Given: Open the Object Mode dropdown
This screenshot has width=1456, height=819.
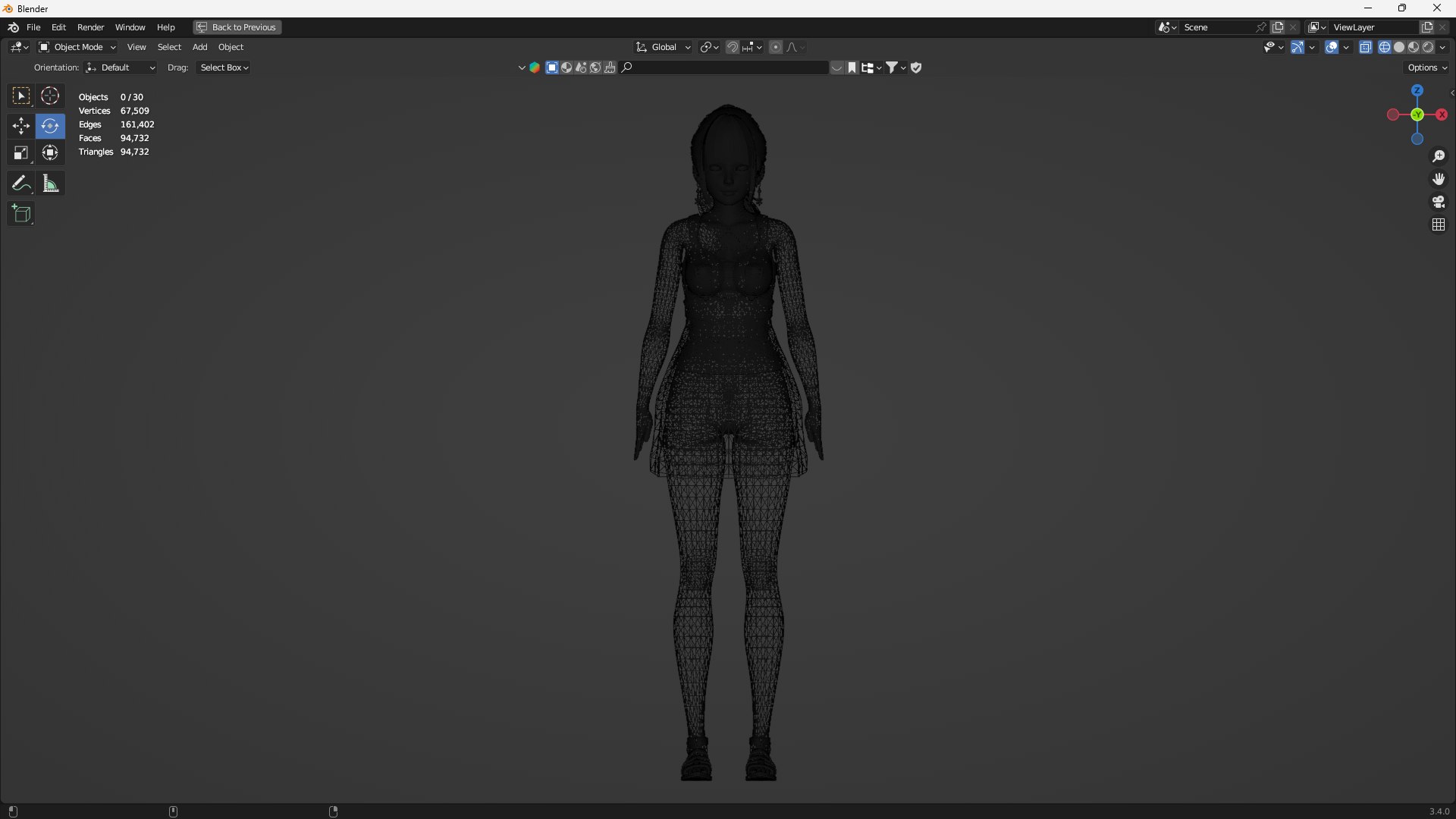Looking at the screenshot, I should 77,47.
